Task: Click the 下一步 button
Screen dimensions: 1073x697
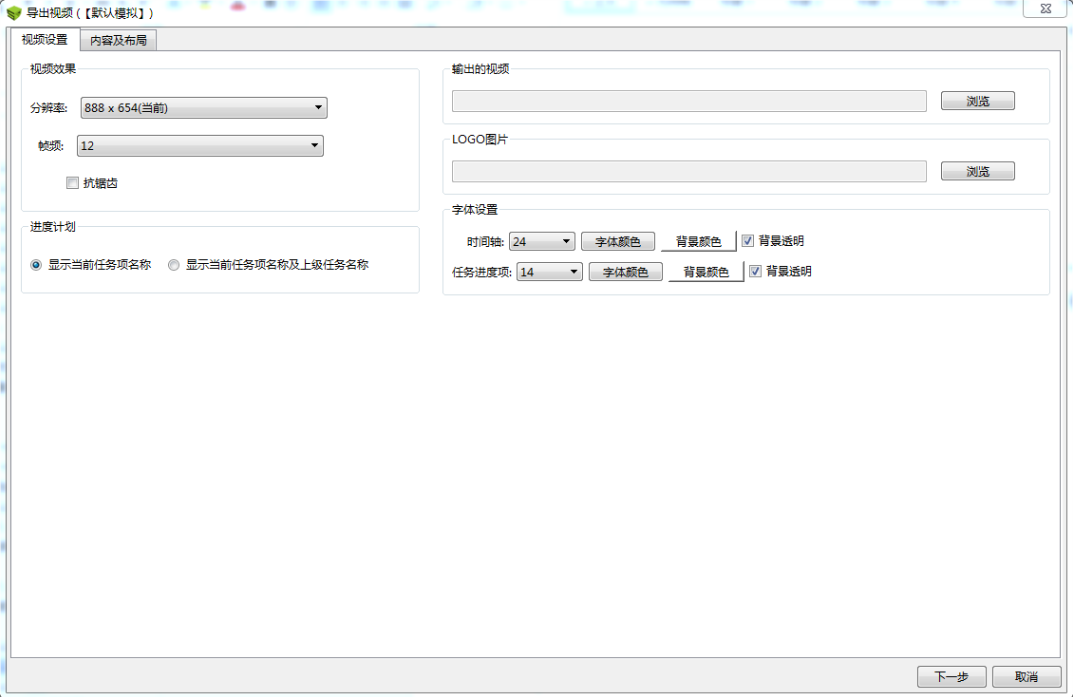Action: (x=951, y=676)
